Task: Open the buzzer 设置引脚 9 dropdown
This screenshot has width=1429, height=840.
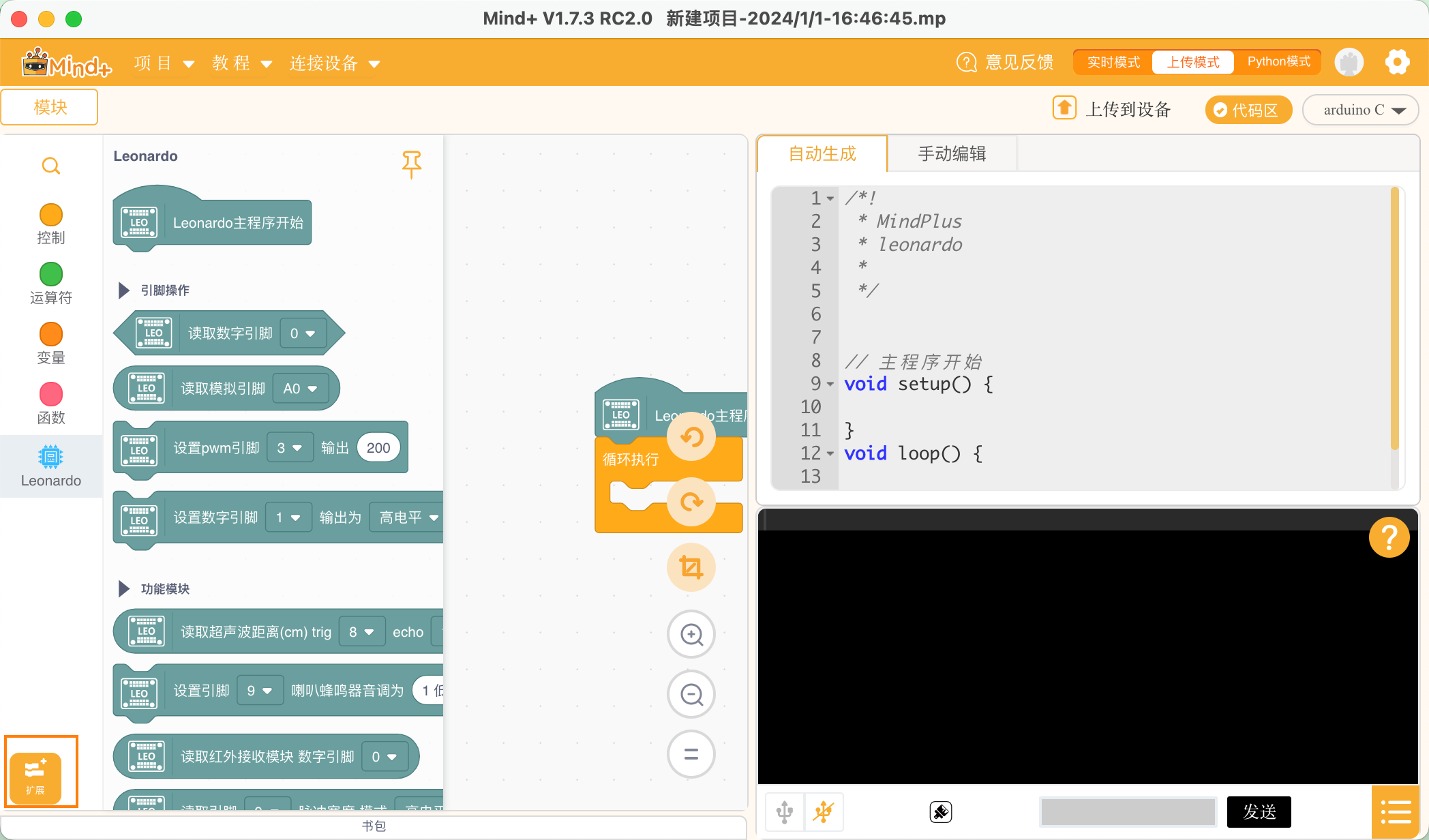Action: [259, 691]
